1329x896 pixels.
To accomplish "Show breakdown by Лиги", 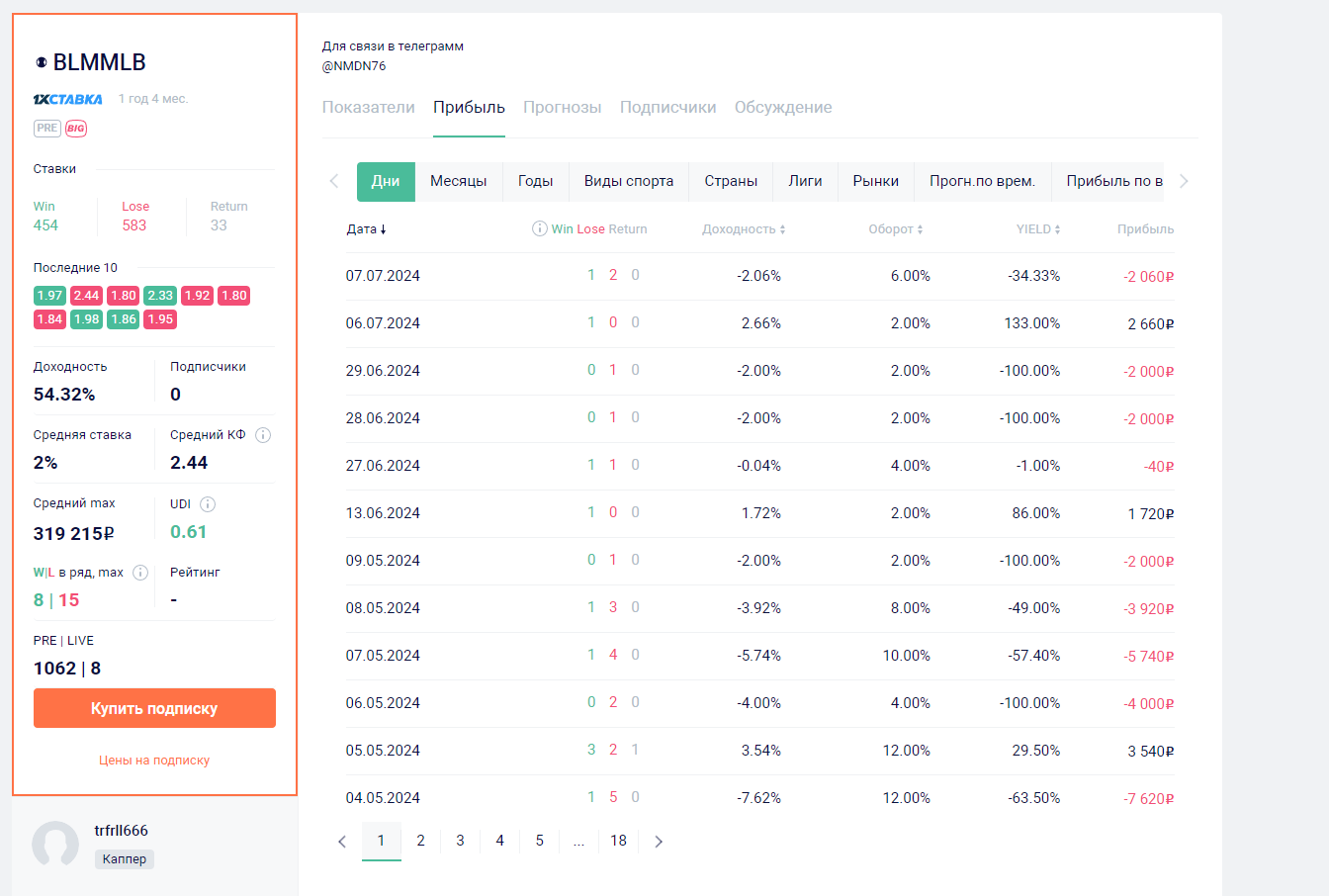I will pyautogui.click(x=805, y=181).
